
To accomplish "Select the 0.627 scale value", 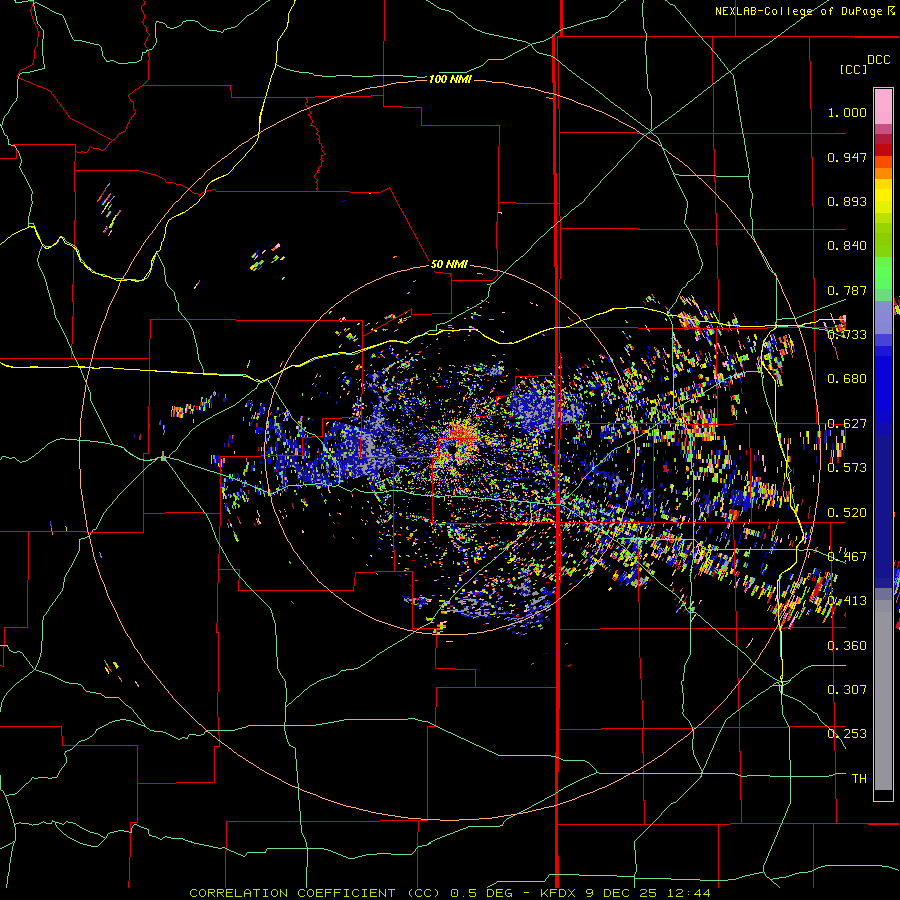I will (847, 424).
